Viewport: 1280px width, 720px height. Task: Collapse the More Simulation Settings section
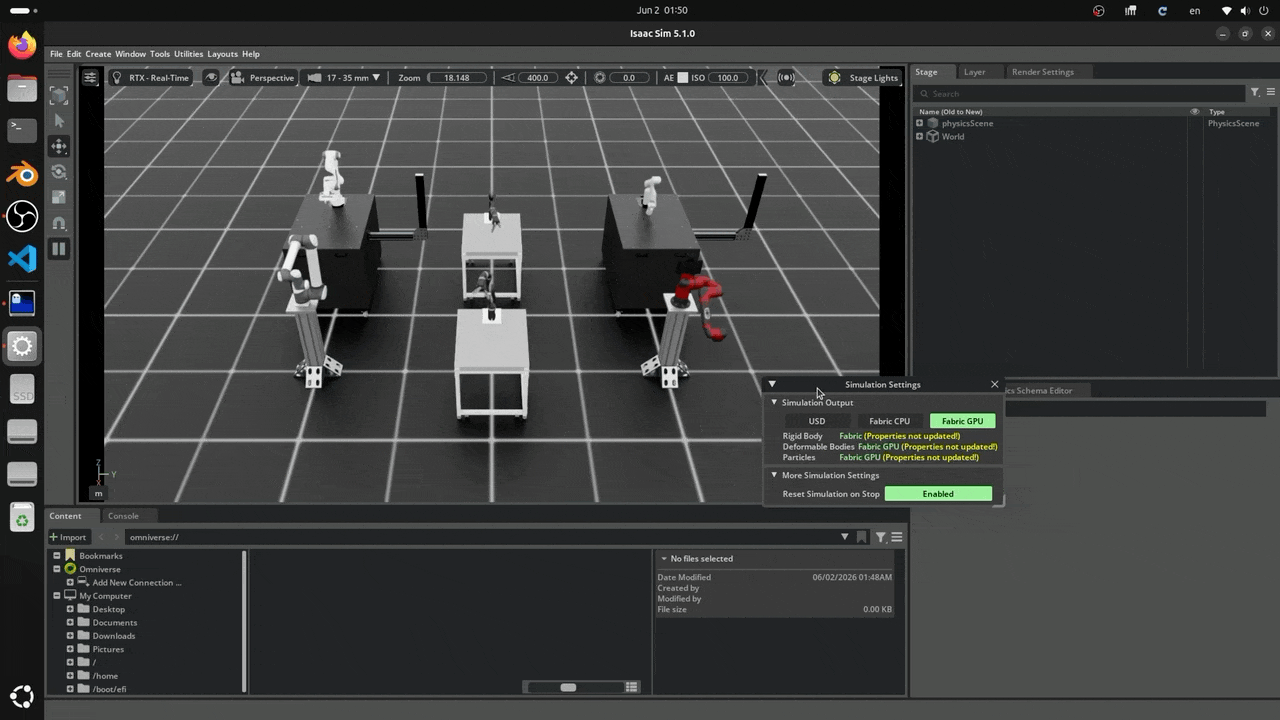coord(774,475)
